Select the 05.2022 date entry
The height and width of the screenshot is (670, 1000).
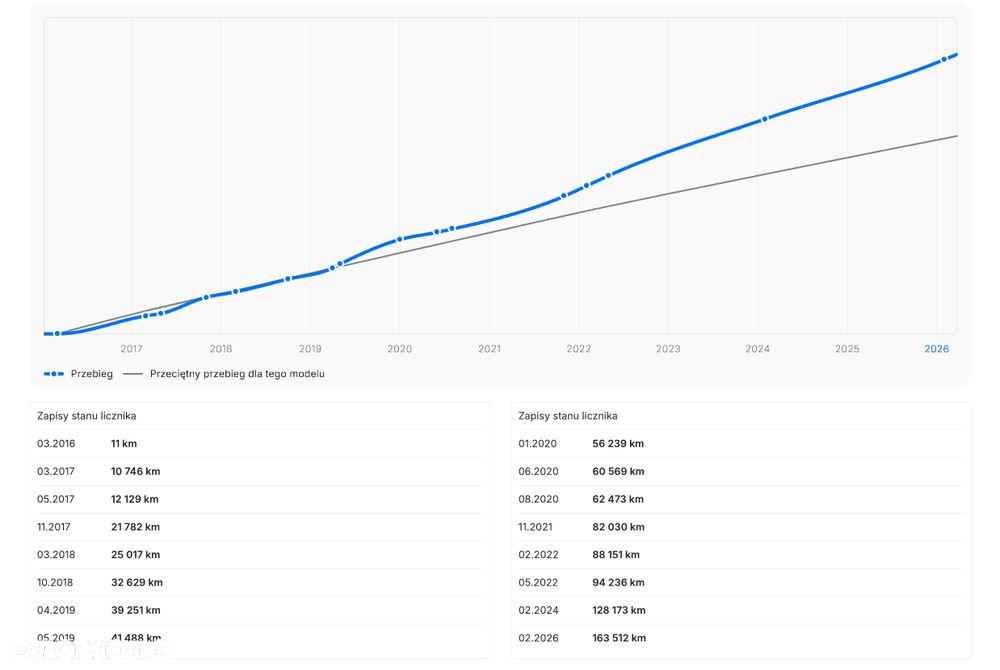click(538, 582)
